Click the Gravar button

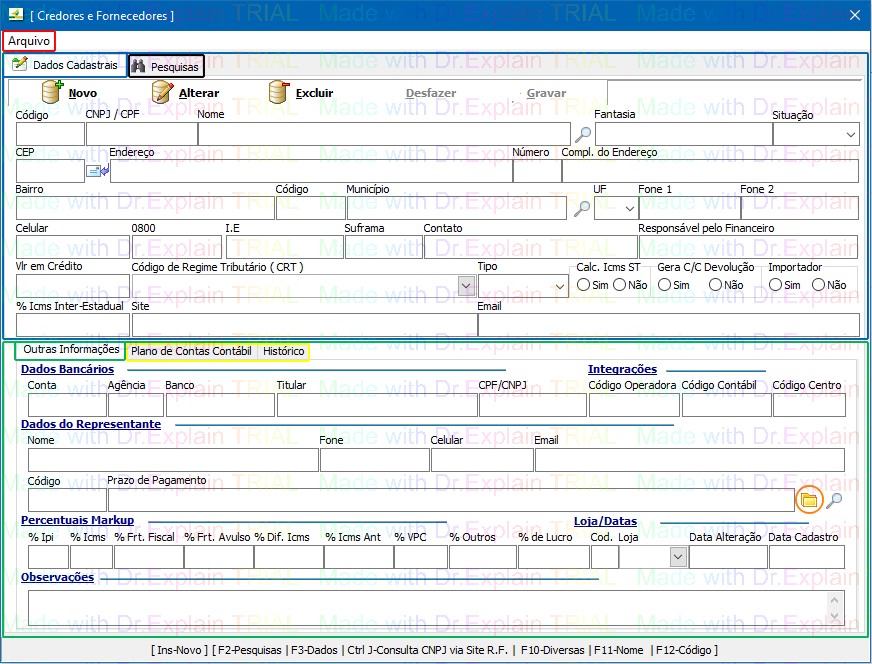point(546,93)
